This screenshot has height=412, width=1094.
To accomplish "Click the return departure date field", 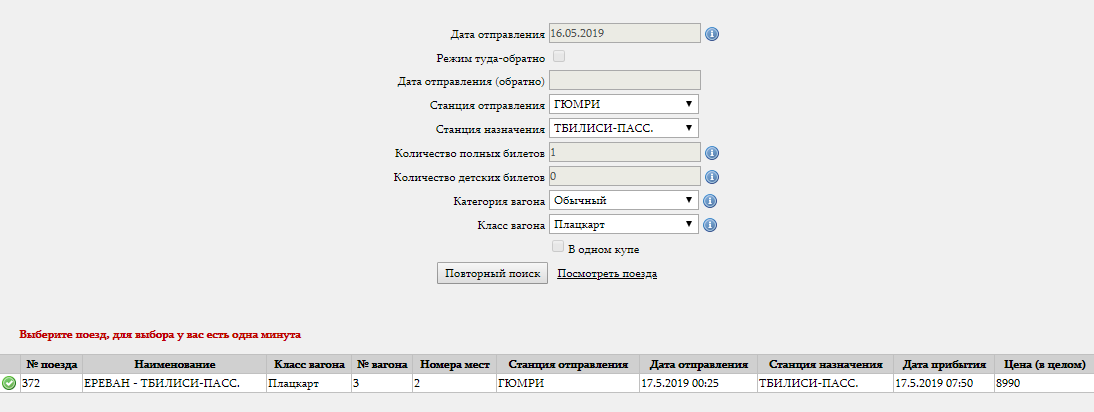I will pos(624,80).
